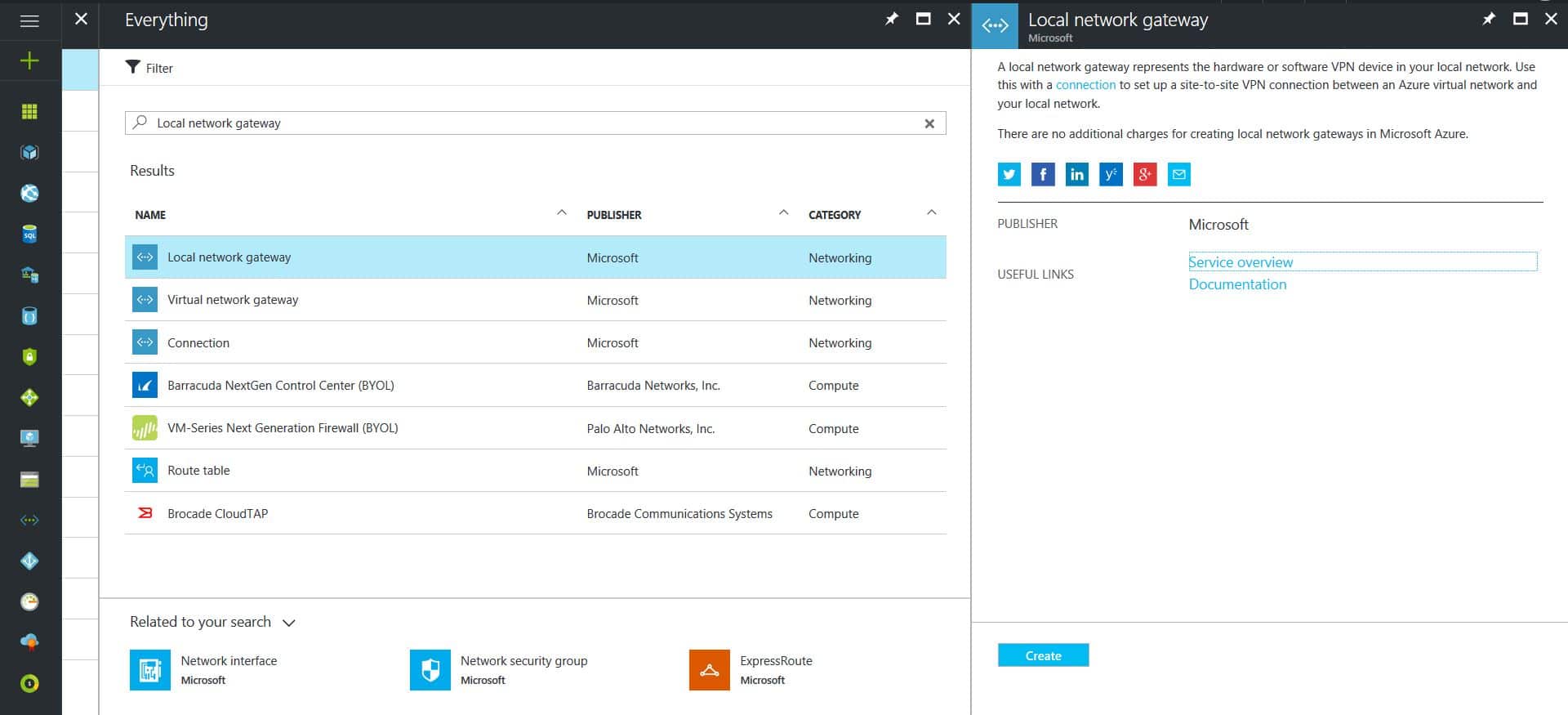Open Virtual networks arrows icon in sidebar

click(29, 520)
